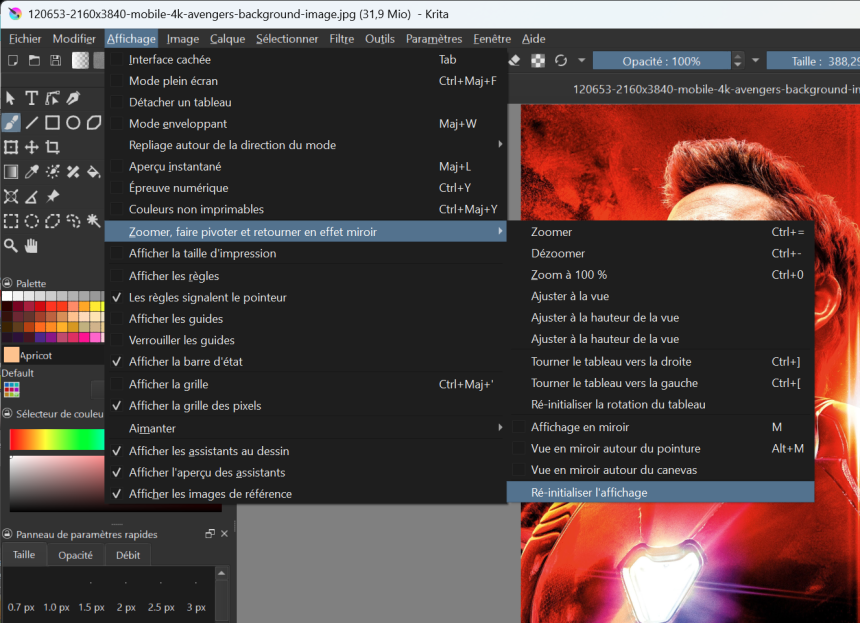Toggle 'Affichage en miroir' option
The width and height of the screenshot is (860, 623).
pos(580,427)
